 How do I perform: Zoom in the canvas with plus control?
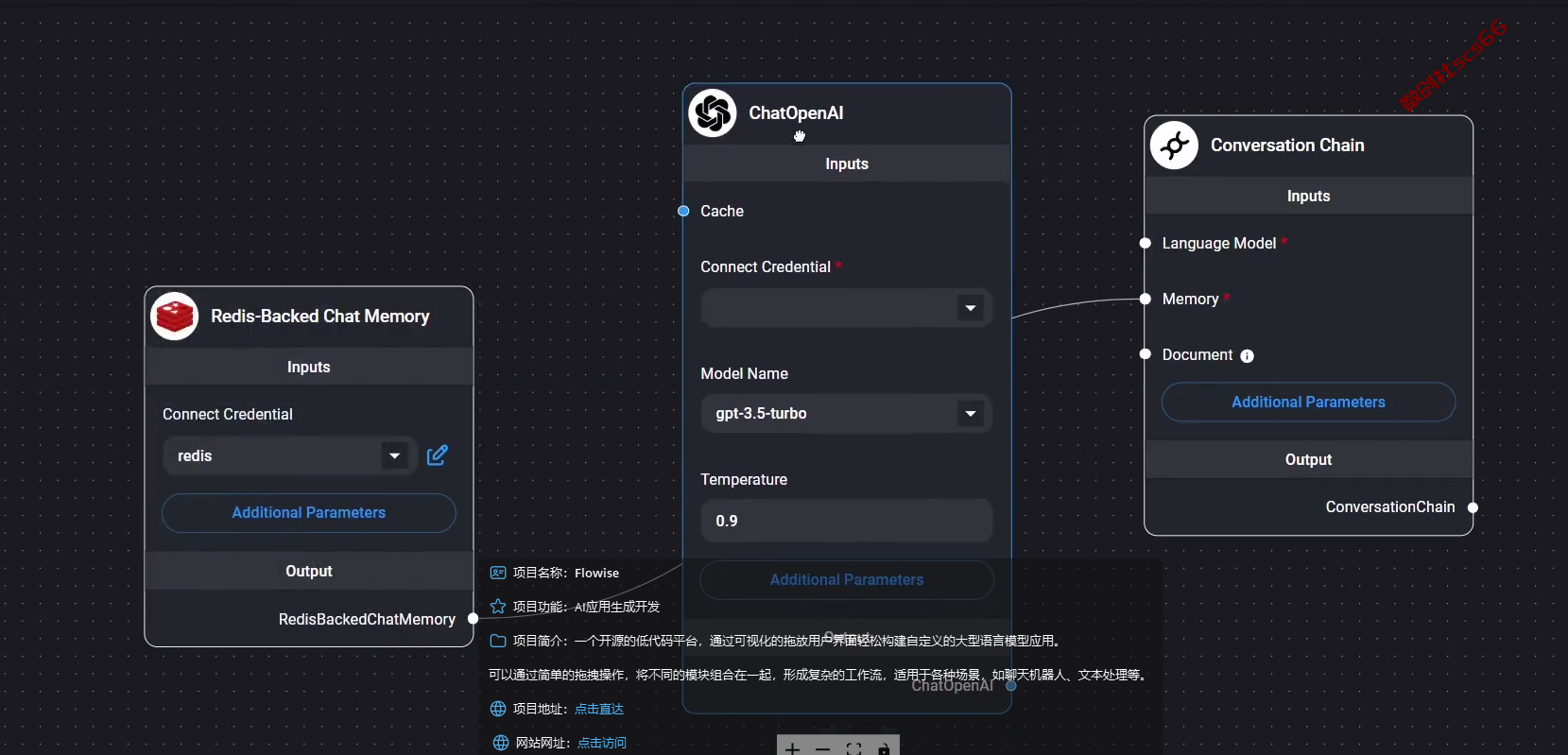(x=792, y=749)
